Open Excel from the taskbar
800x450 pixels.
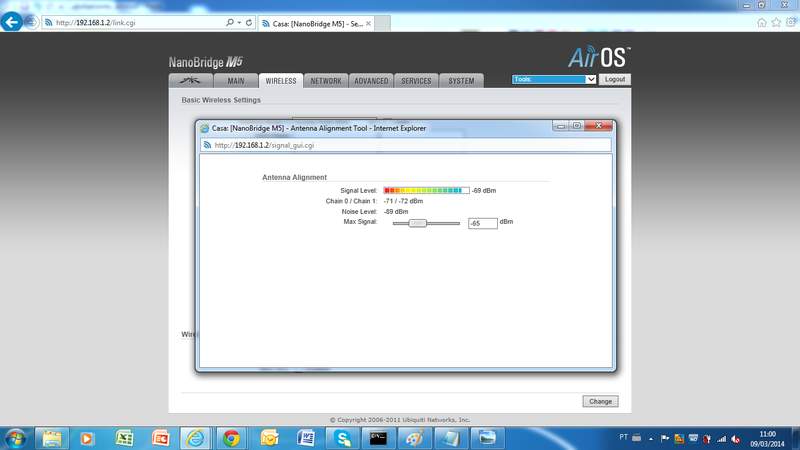[x=124, y=438]
